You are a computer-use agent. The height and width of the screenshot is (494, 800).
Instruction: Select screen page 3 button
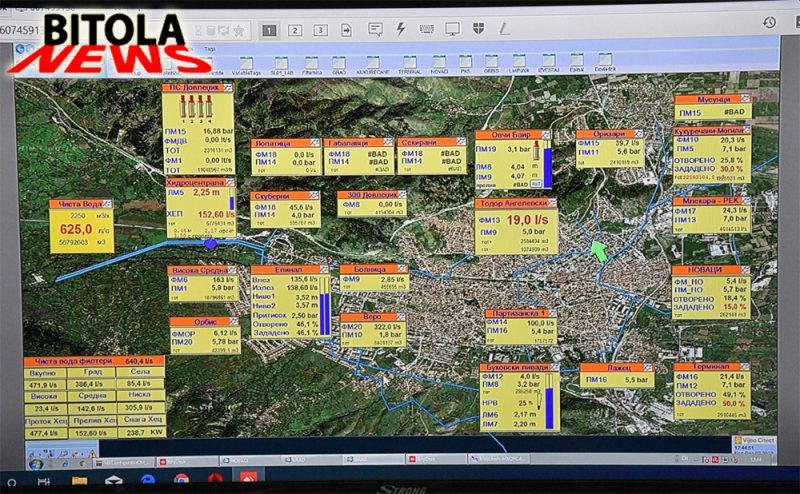tap(320, 30)
